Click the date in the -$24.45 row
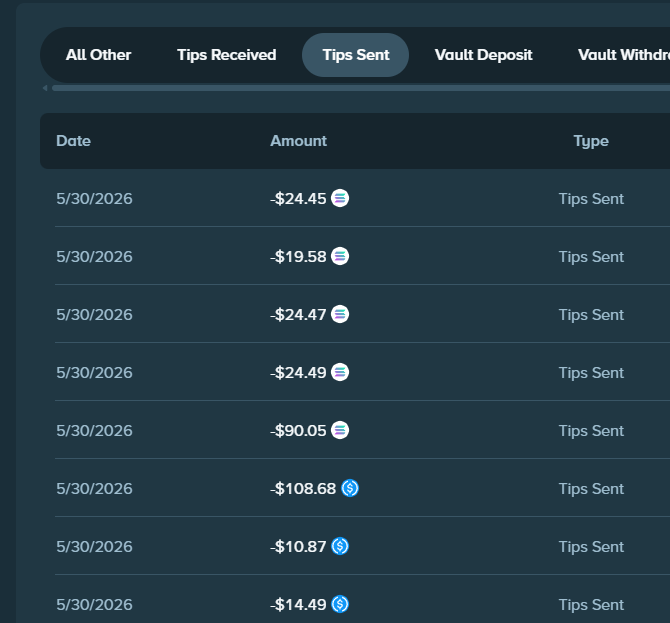 pos(94,199)
